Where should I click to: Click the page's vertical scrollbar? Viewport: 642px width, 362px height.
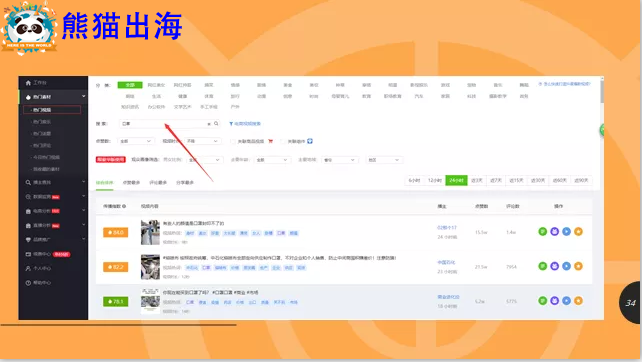click(602, 92)
